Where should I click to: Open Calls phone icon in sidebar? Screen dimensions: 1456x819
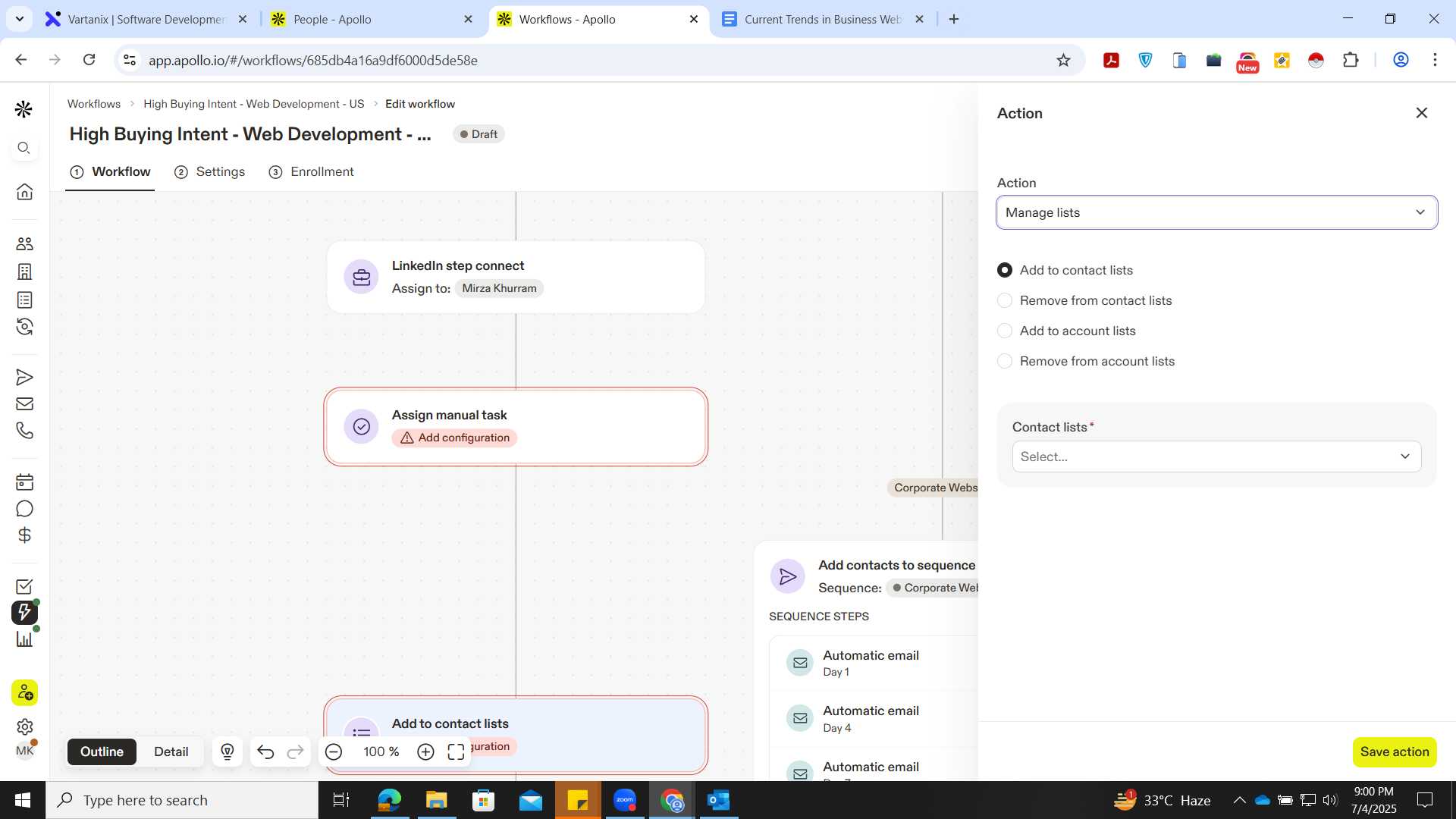24,431
